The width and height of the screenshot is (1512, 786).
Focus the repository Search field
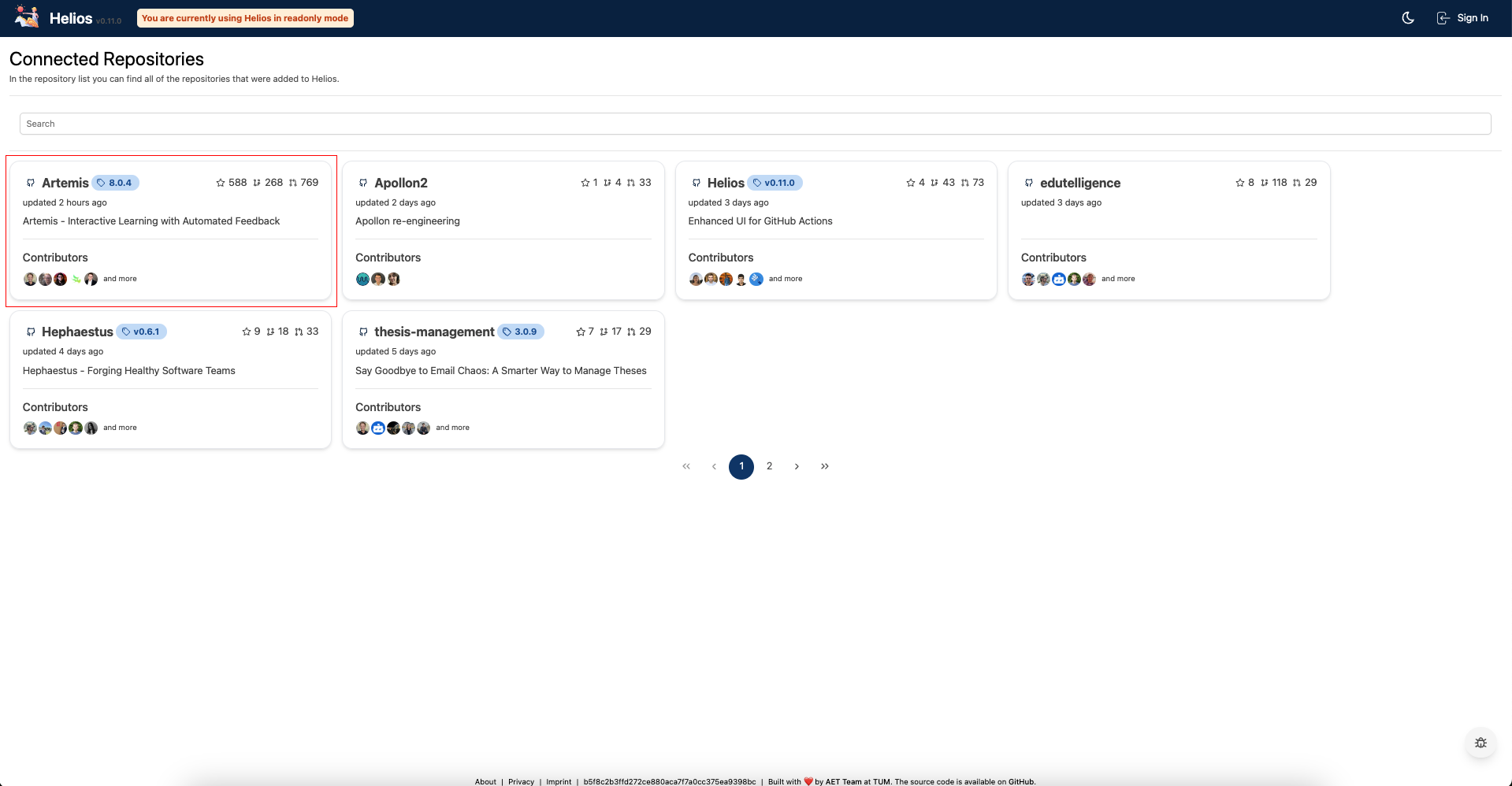[x=755, y=124]
